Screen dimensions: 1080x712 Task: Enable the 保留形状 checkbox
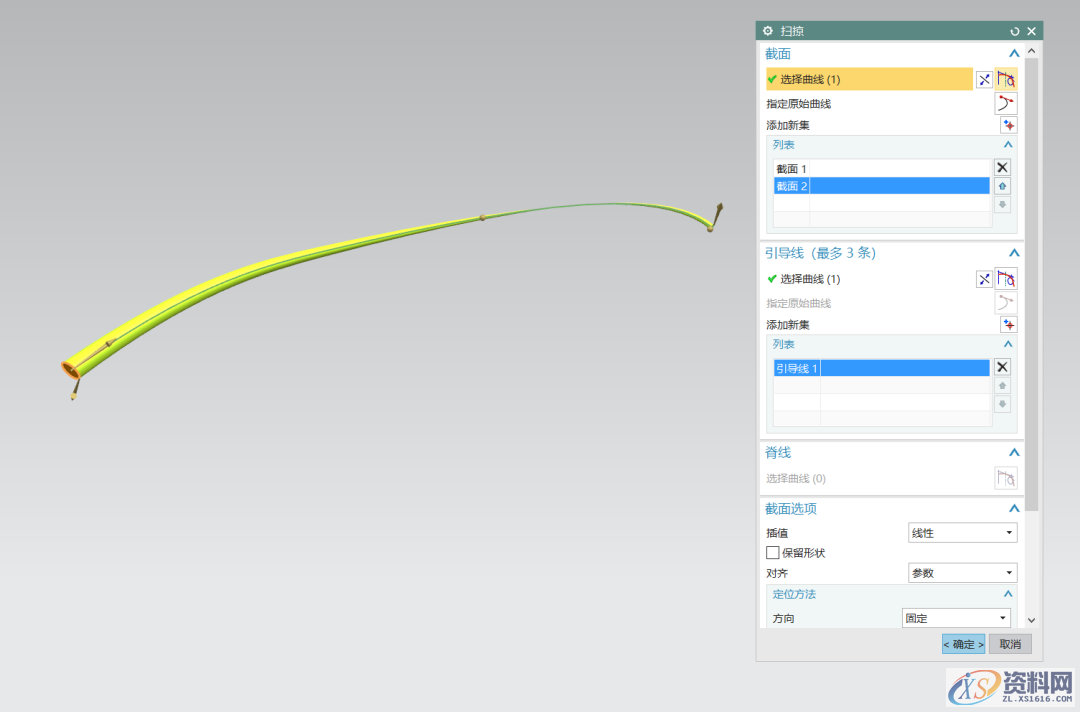click(x=772, y=553)
